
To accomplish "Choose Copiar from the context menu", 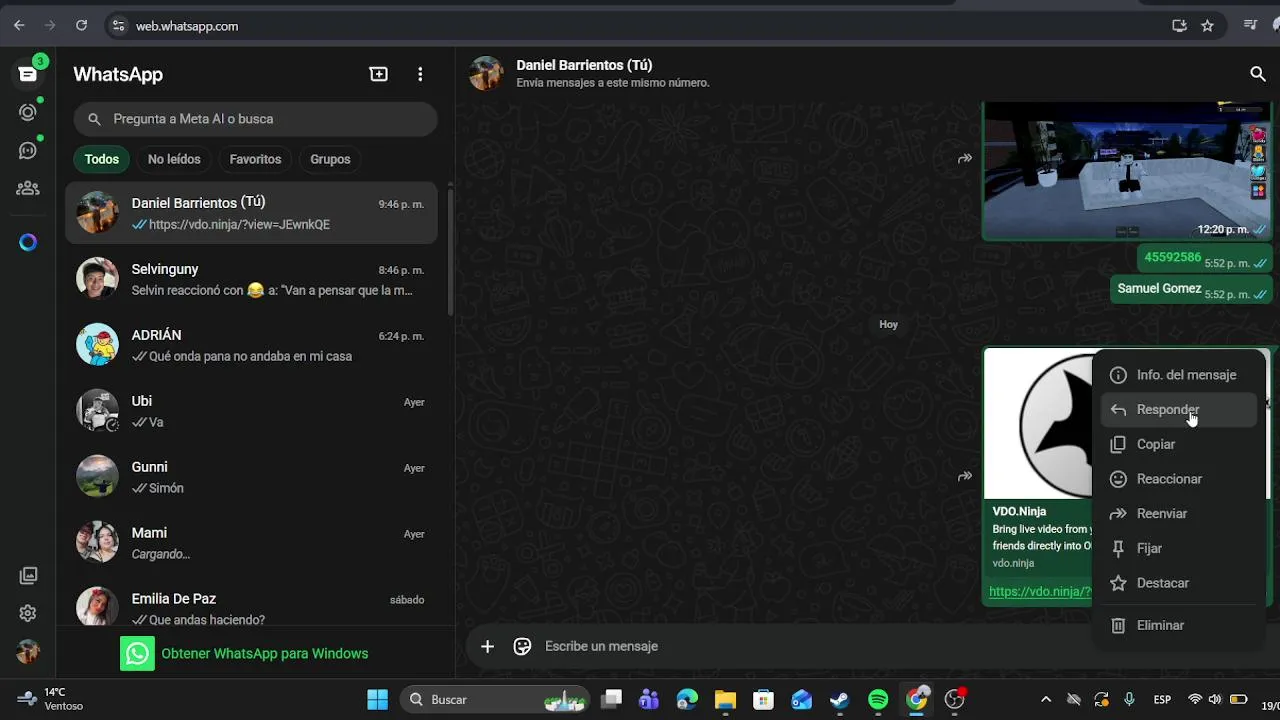I will (x=1179, y=444).
